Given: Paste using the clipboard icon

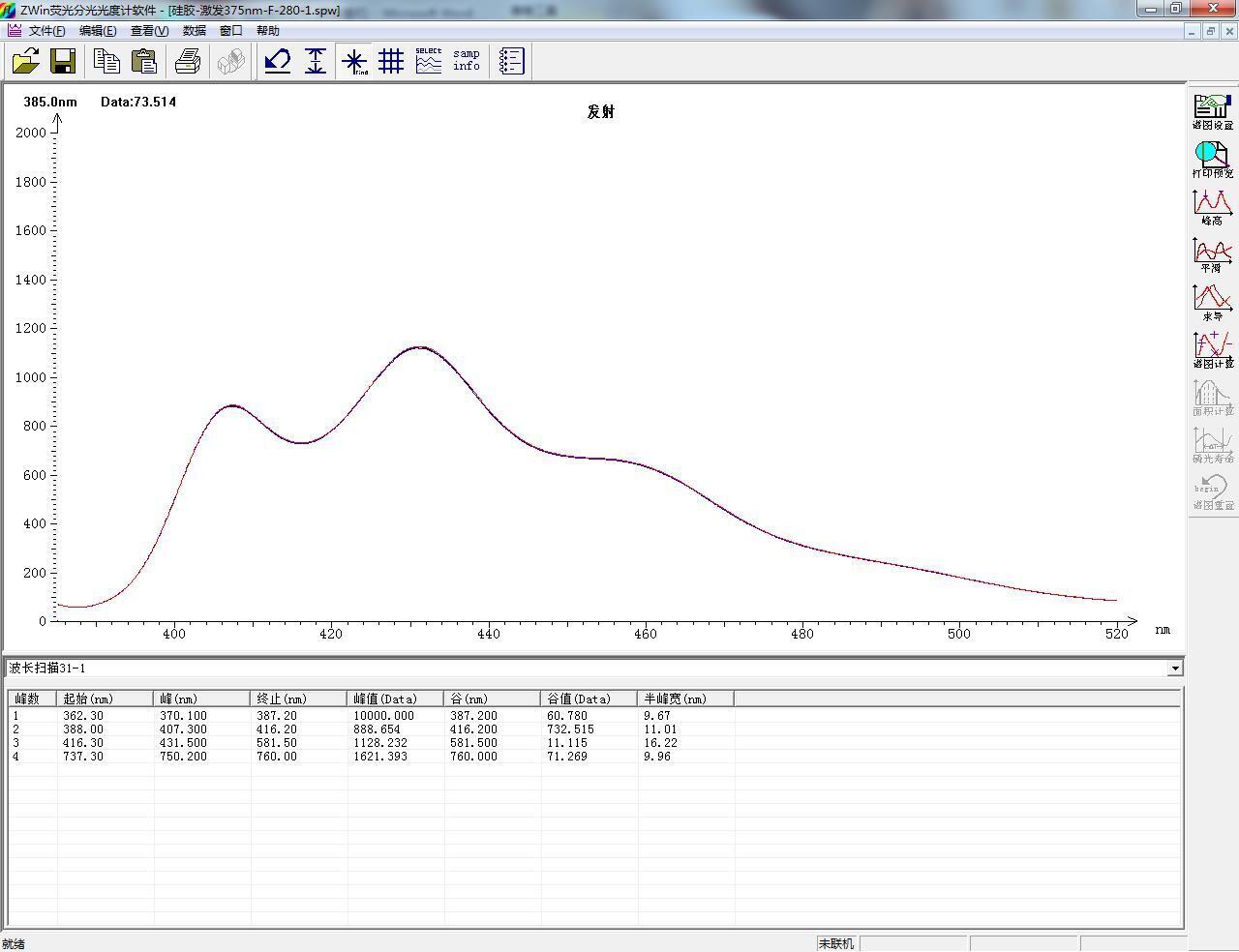Looking at the screenshot, I should (x=144, y=61).
